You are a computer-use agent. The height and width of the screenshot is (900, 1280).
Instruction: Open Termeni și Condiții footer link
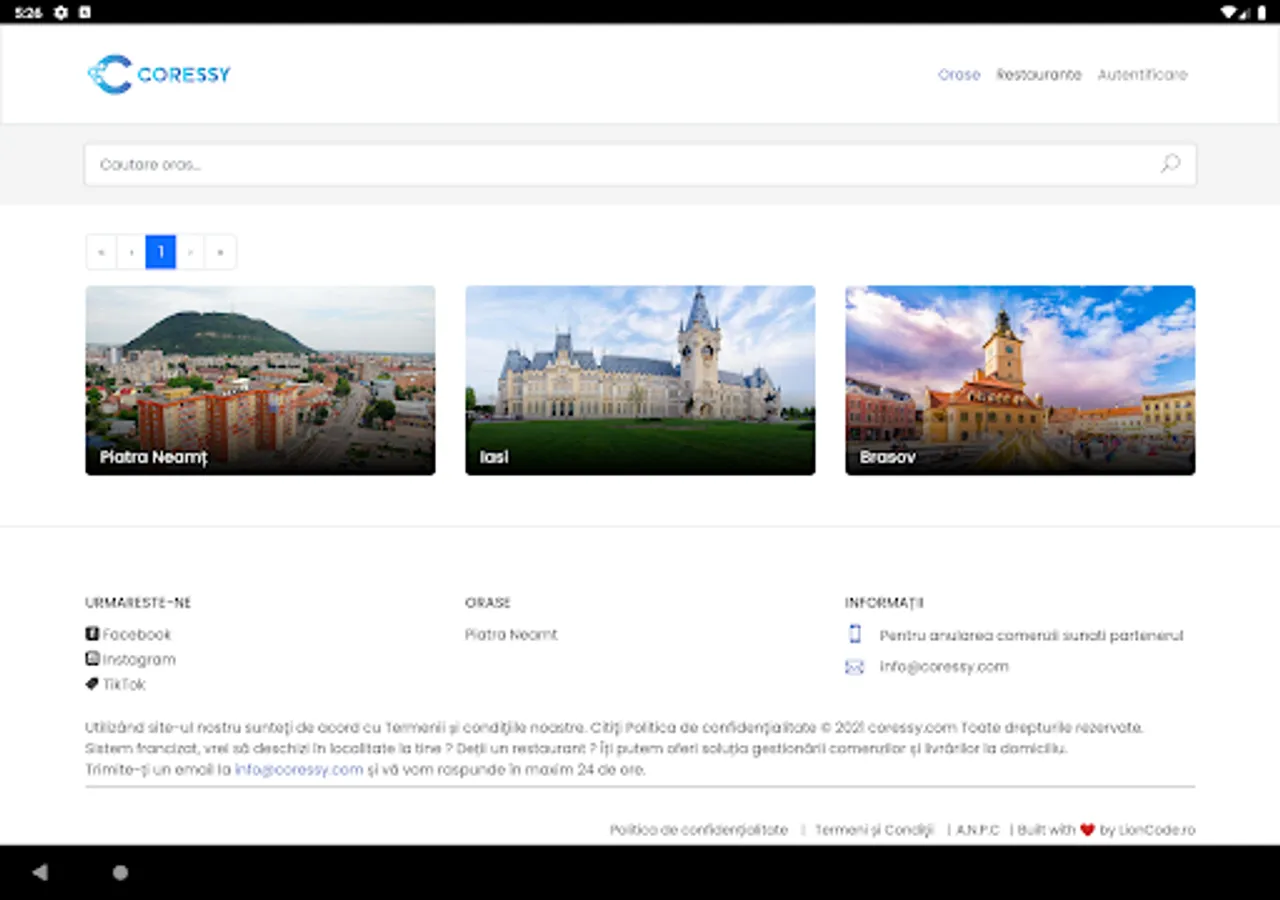[x=874, y=830]
